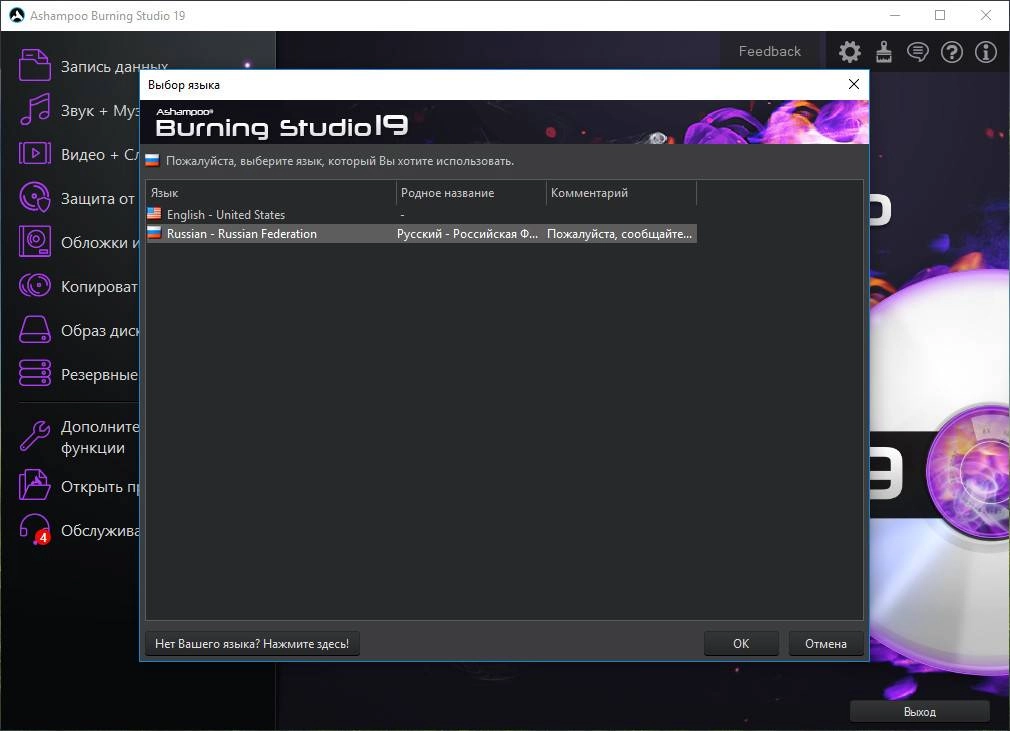
Task: Click the Пожалуйста, сообщайте... comment cell
Action: [620, 234]
